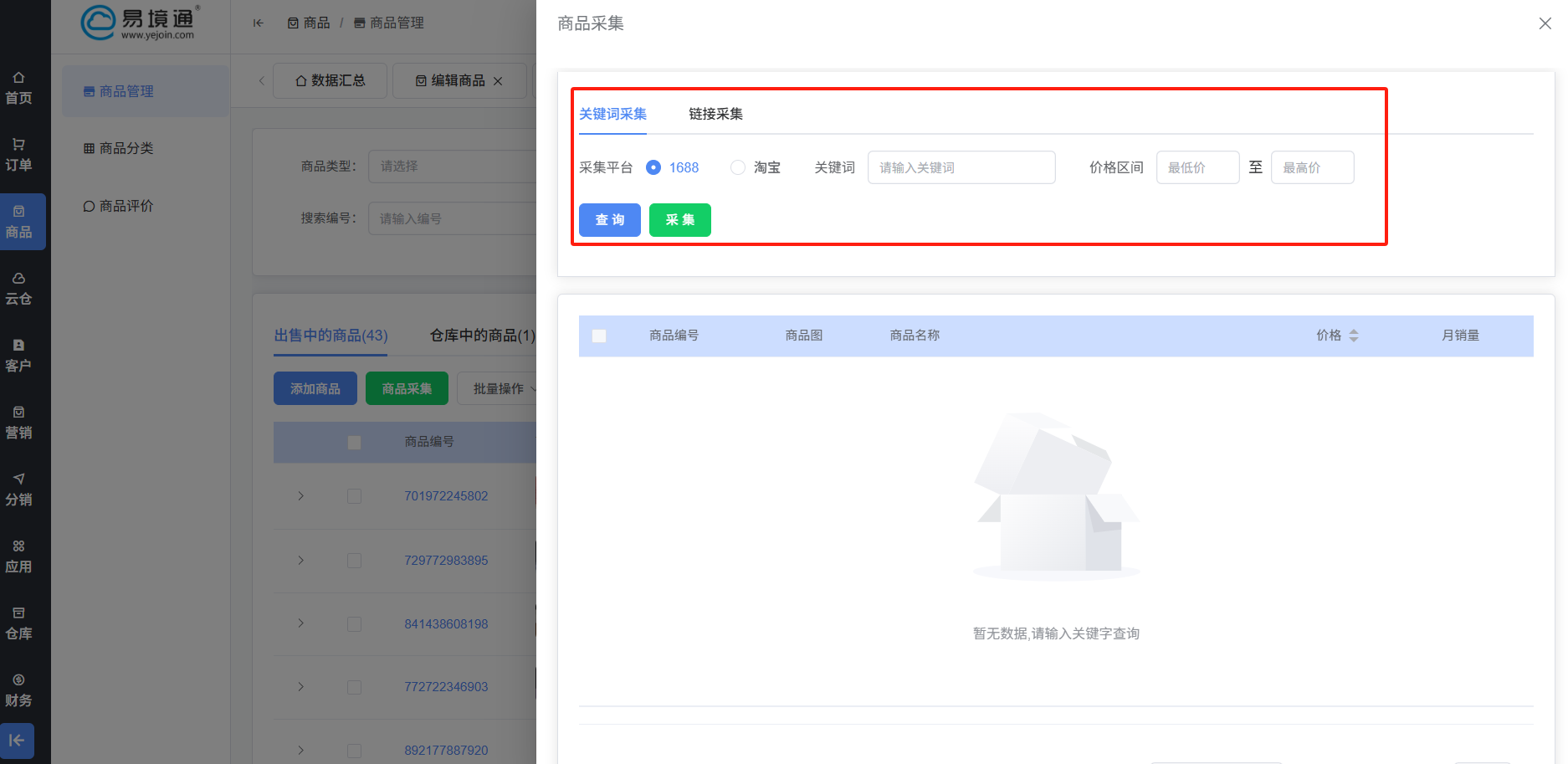Open the 客户 customers sidebar icon
This screenshot has height=764, width=1568.
point(18,356)
